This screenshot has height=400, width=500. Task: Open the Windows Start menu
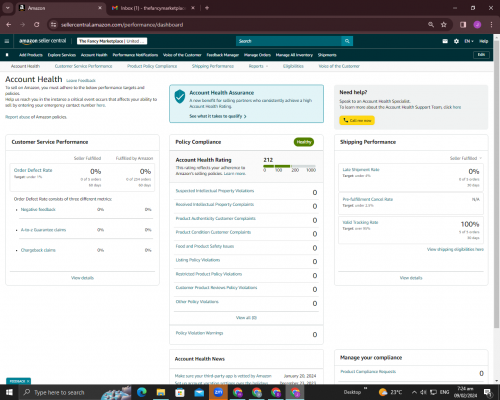pyautogui.click(x=9, y=392)
